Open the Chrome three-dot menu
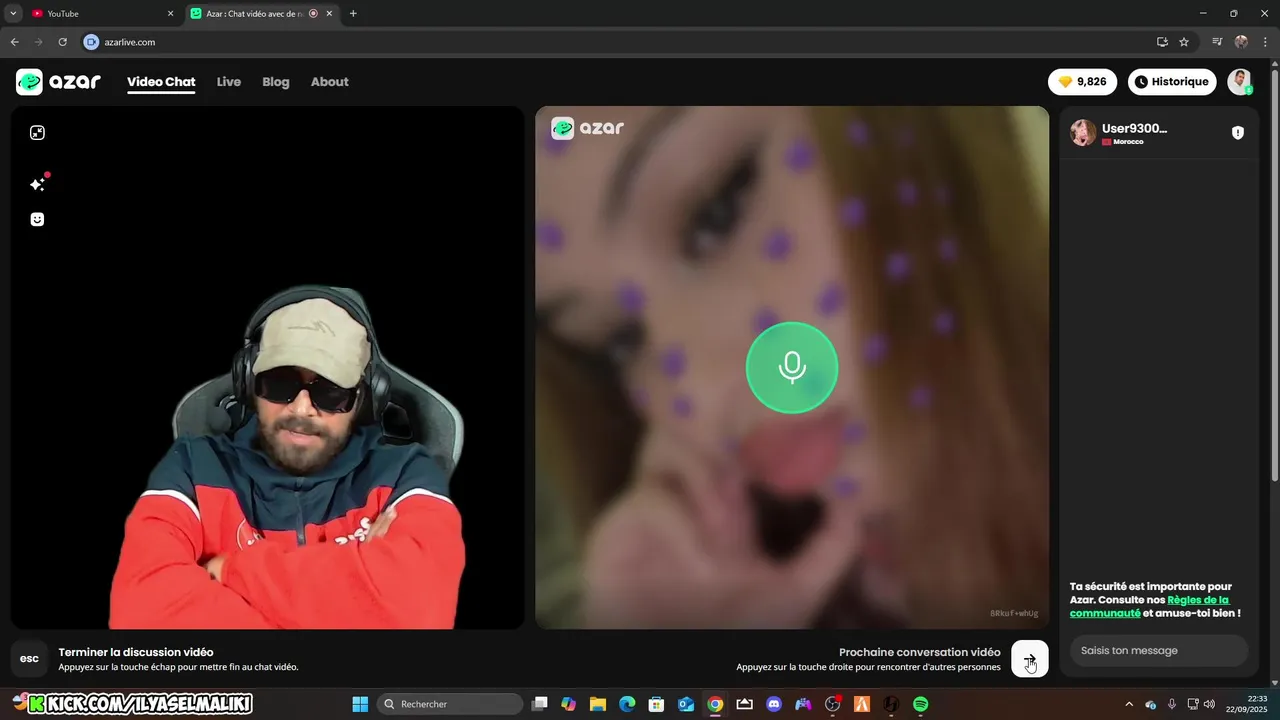 [1264, 42]
